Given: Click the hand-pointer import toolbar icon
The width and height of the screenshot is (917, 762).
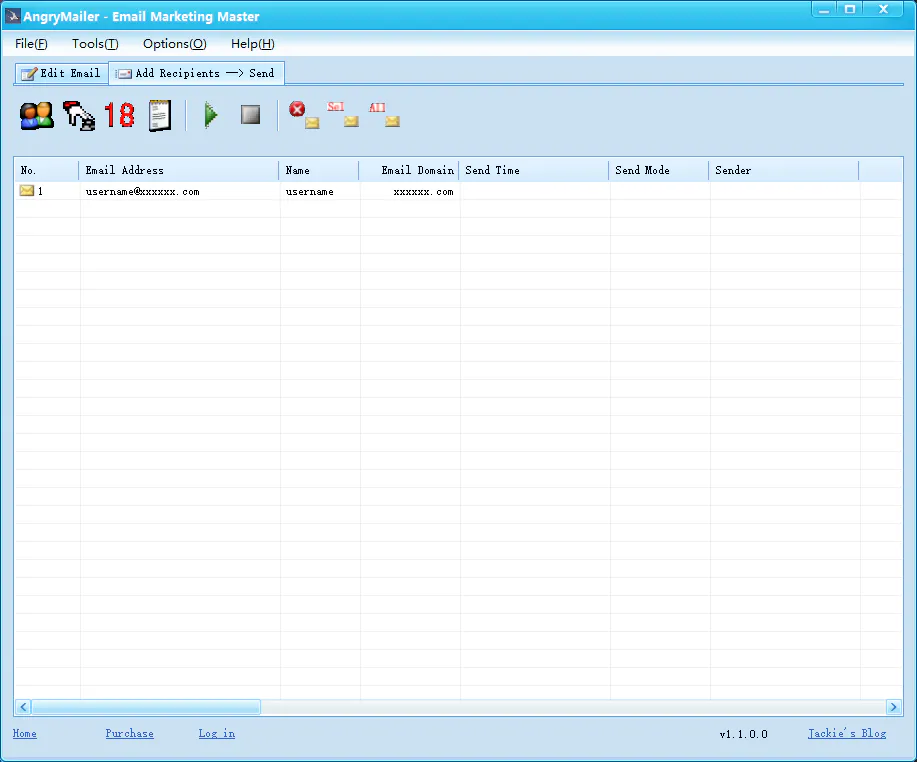Looking at the screenshot, I should 79,115.
